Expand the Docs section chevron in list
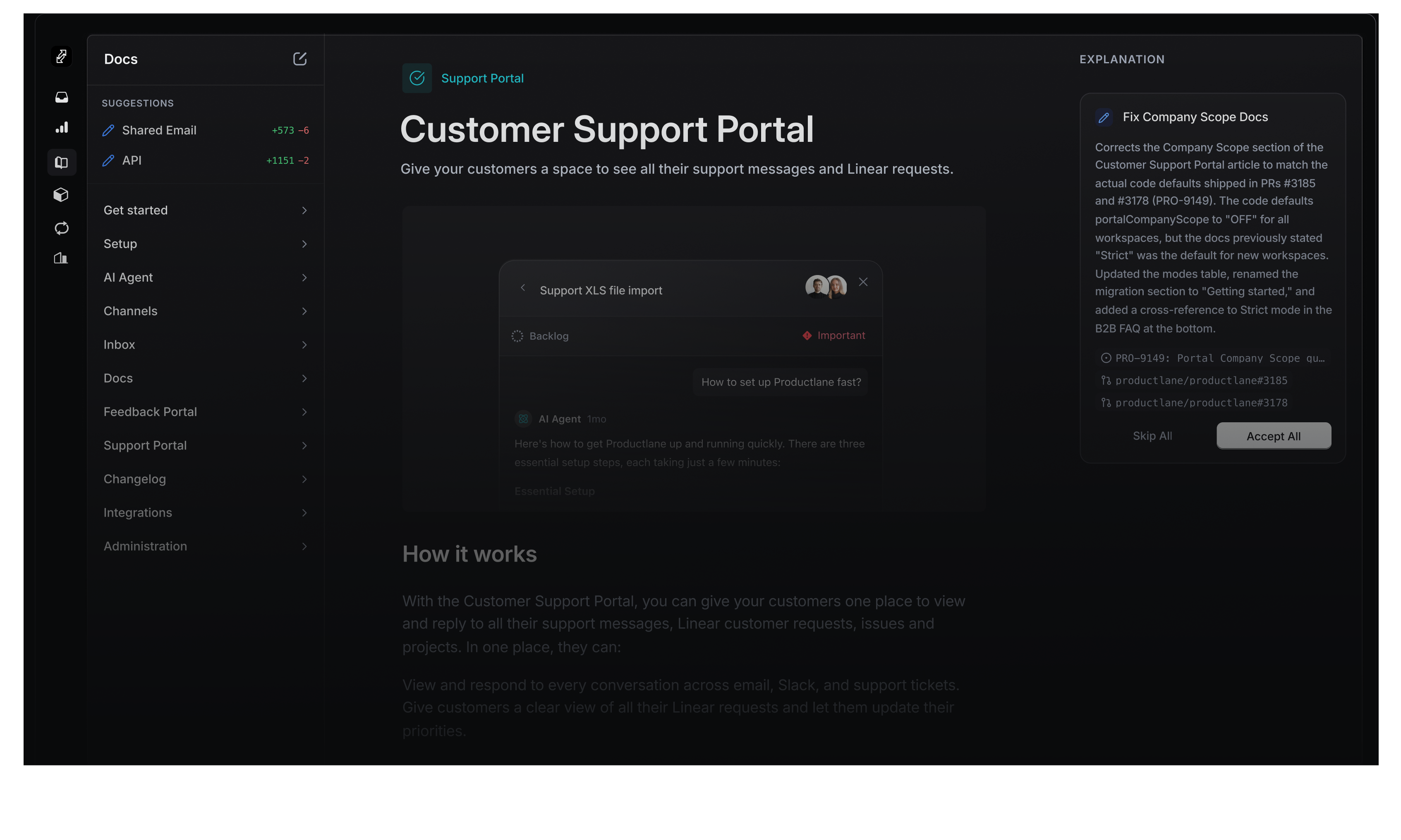The image size is (1401, 840). (304, 378)
